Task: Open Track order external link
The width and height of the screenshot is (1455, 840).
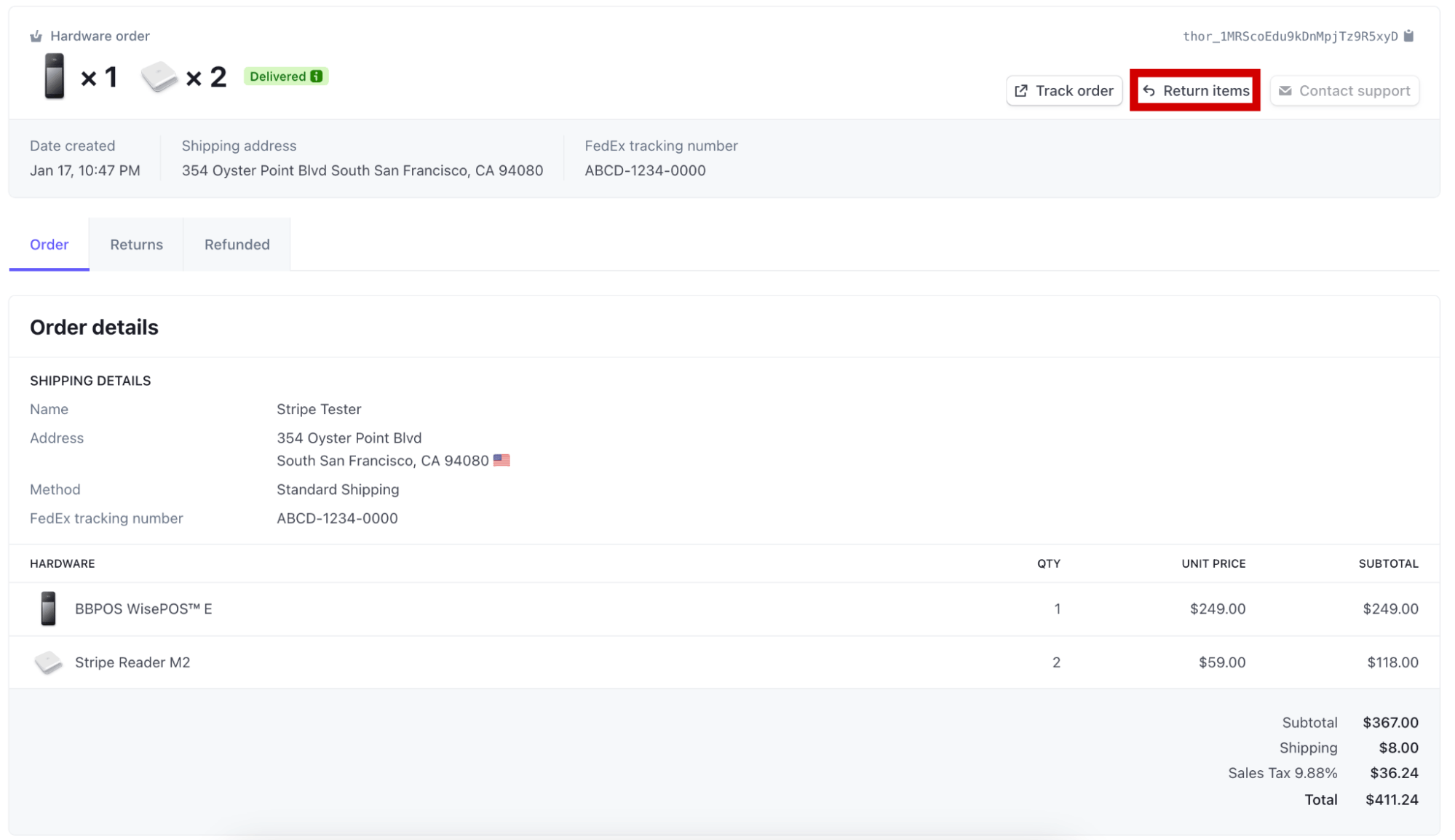Action: coord(1063,91)
